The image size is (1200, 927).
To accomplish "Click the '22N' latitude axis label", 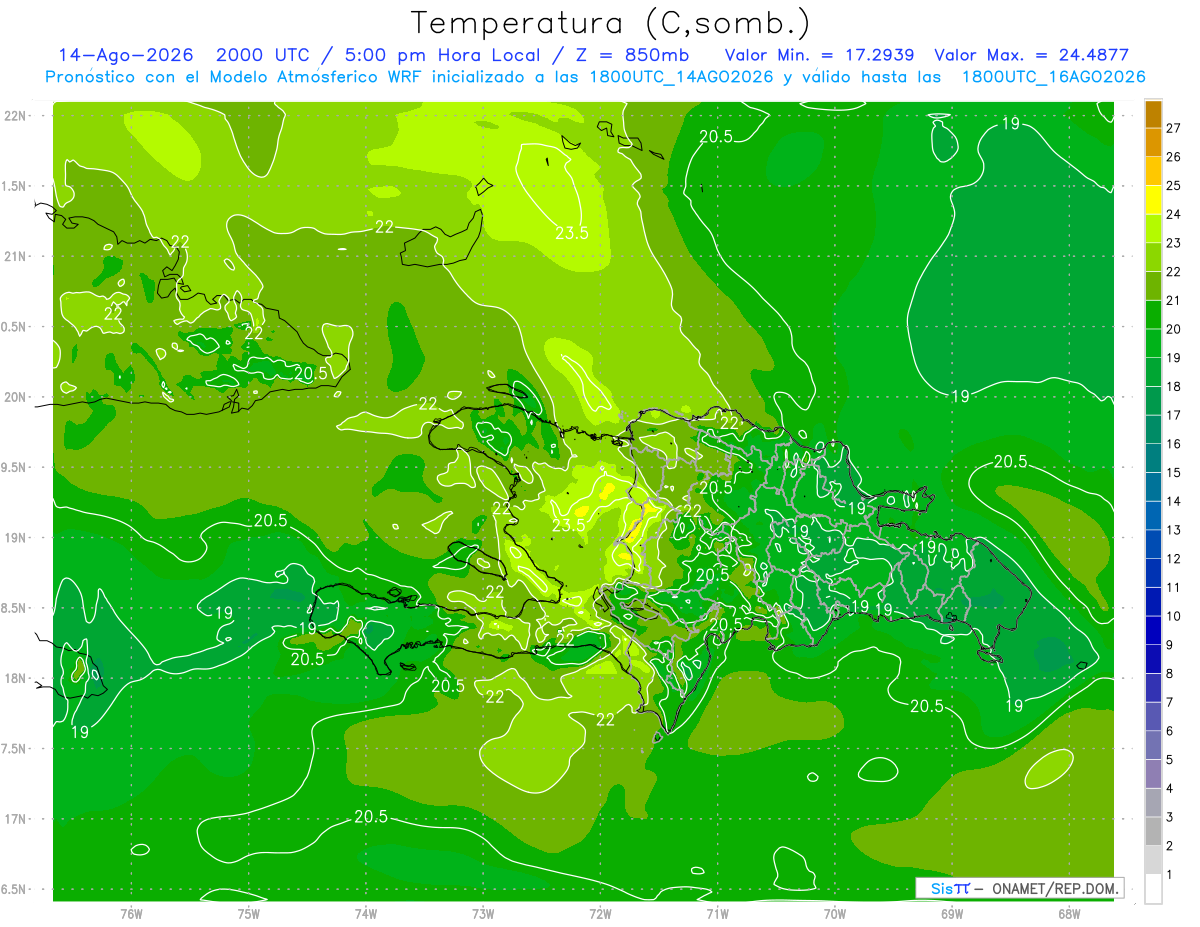I will point(15,115).
